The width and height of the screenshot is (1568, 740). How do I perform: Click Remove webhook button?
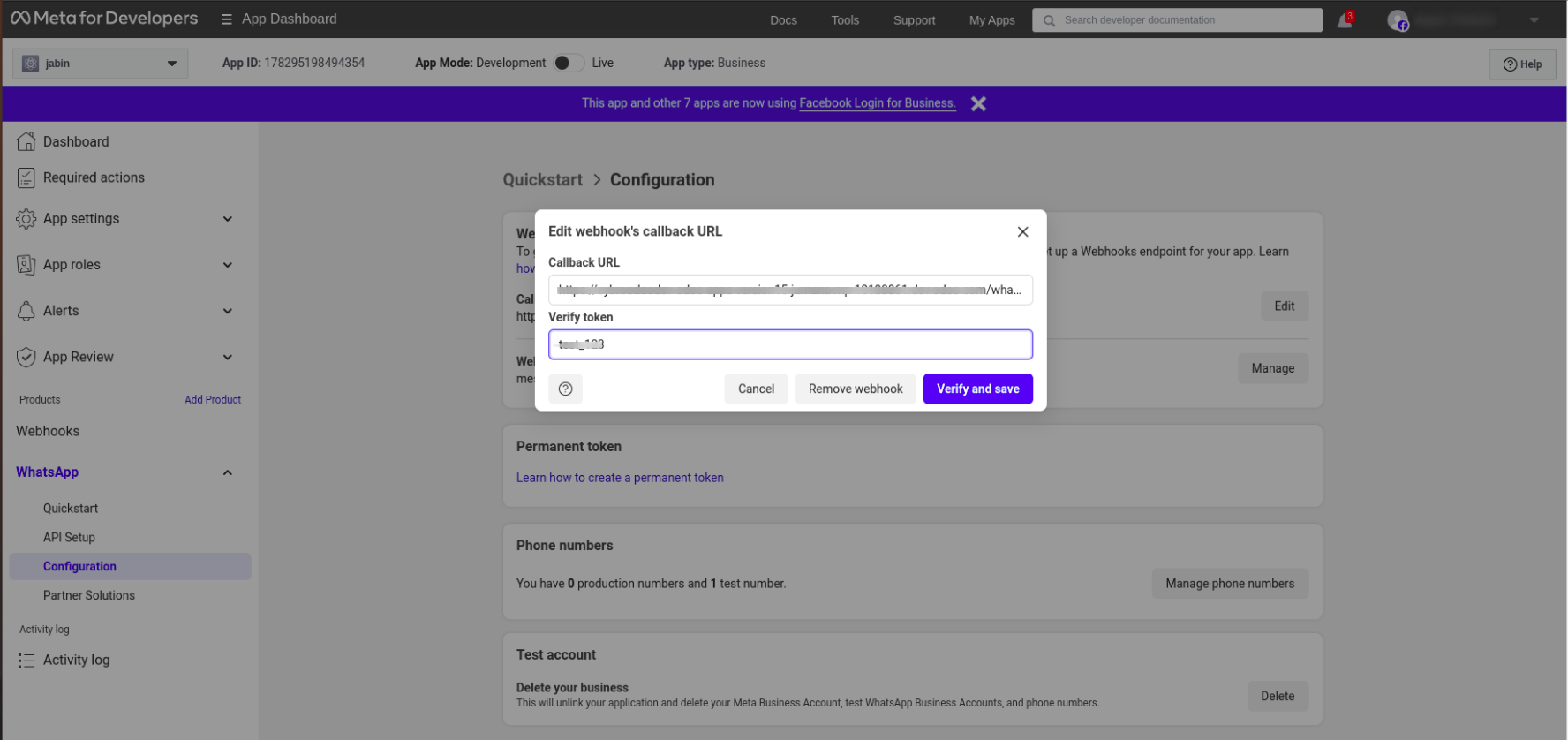click(x=856, y=389)
